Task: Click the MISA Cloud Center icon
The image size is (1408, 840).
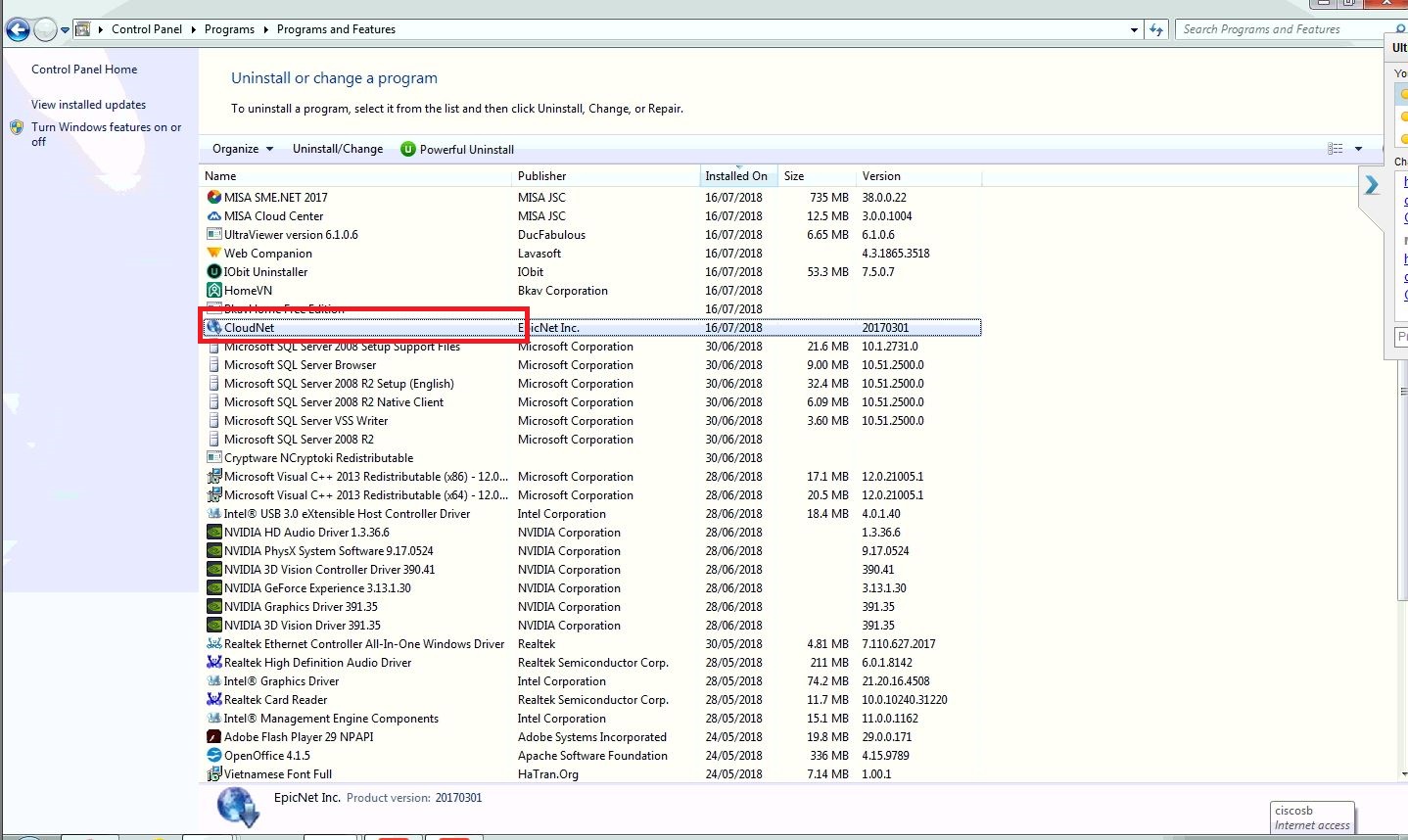Action: click(214, 215)
